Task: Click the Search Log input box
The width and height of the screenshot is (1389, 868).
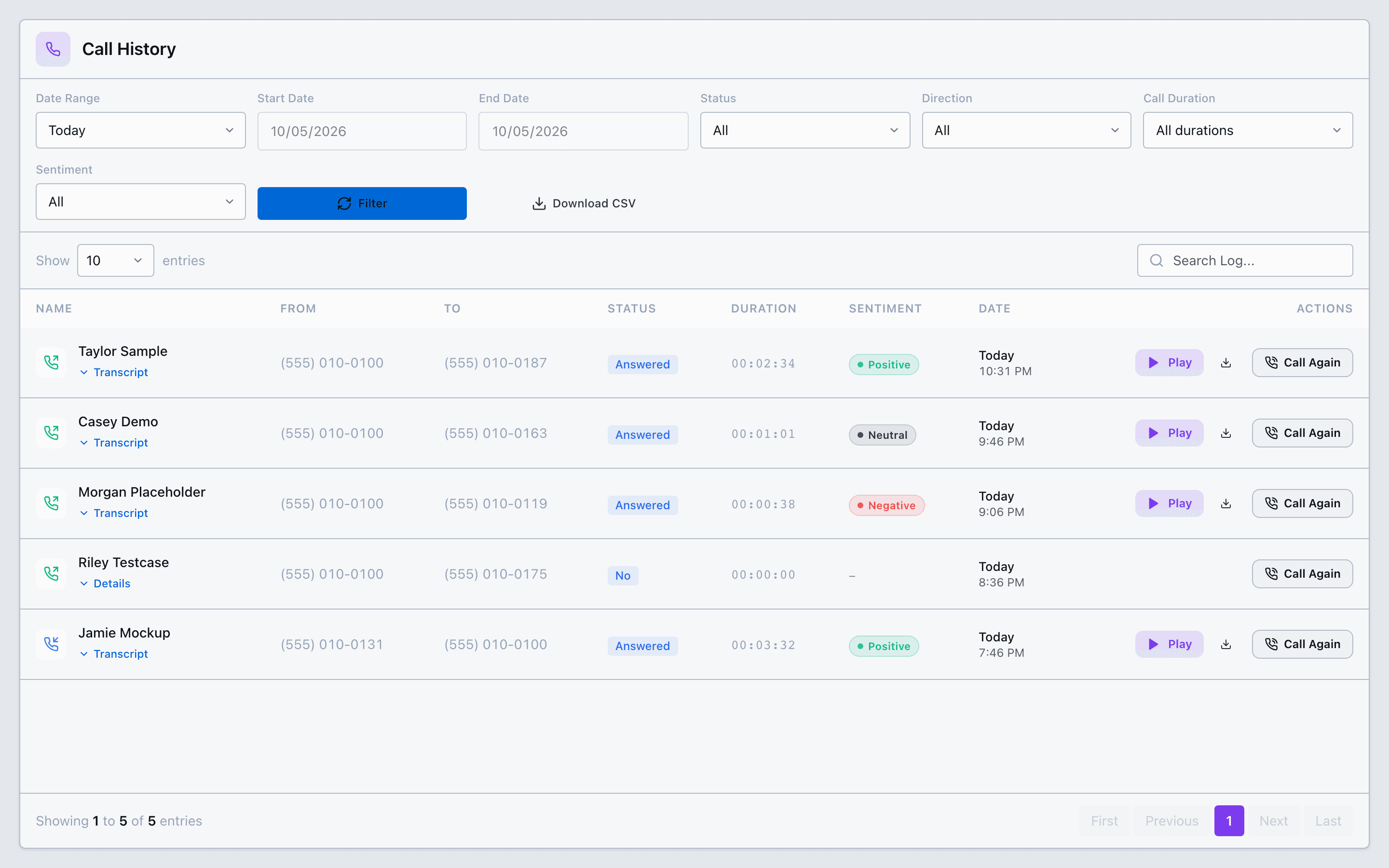Action: tap(1245, 260)
